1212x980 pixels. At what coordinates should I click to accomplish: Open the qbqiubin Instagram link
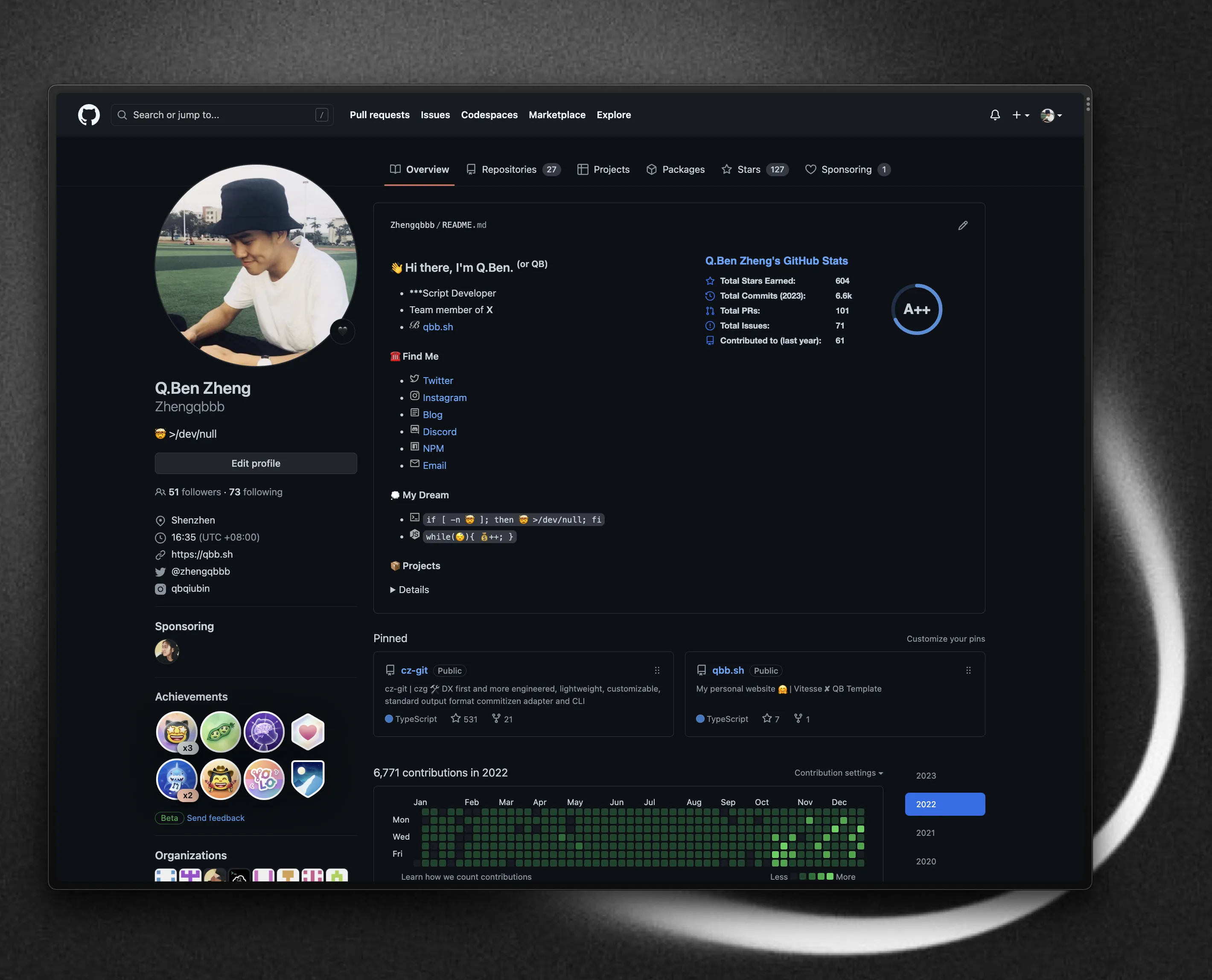[x=190, y=588]
